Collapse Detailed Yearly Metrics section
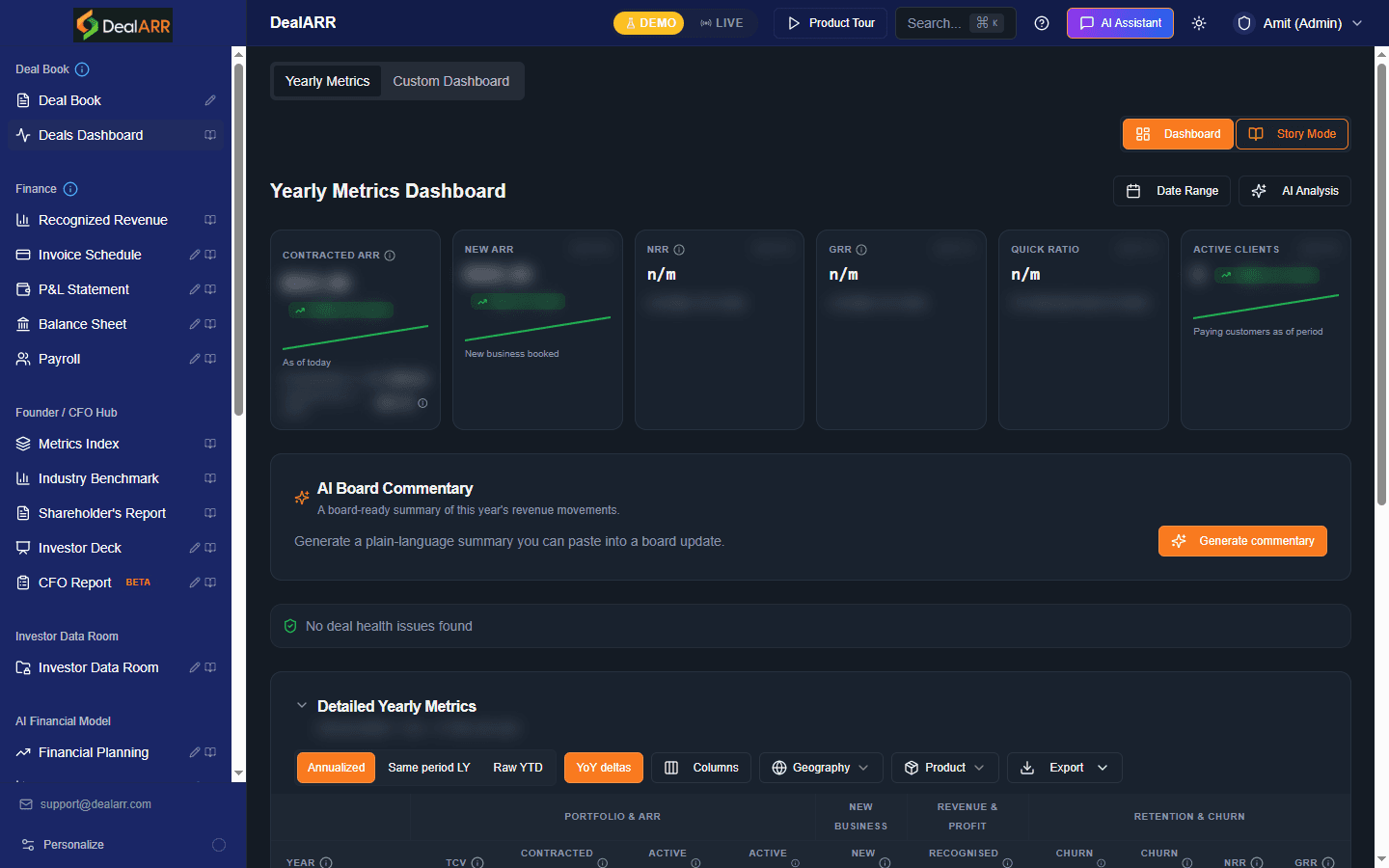Viewport: 1389px width, 868px height. (302, 706)
